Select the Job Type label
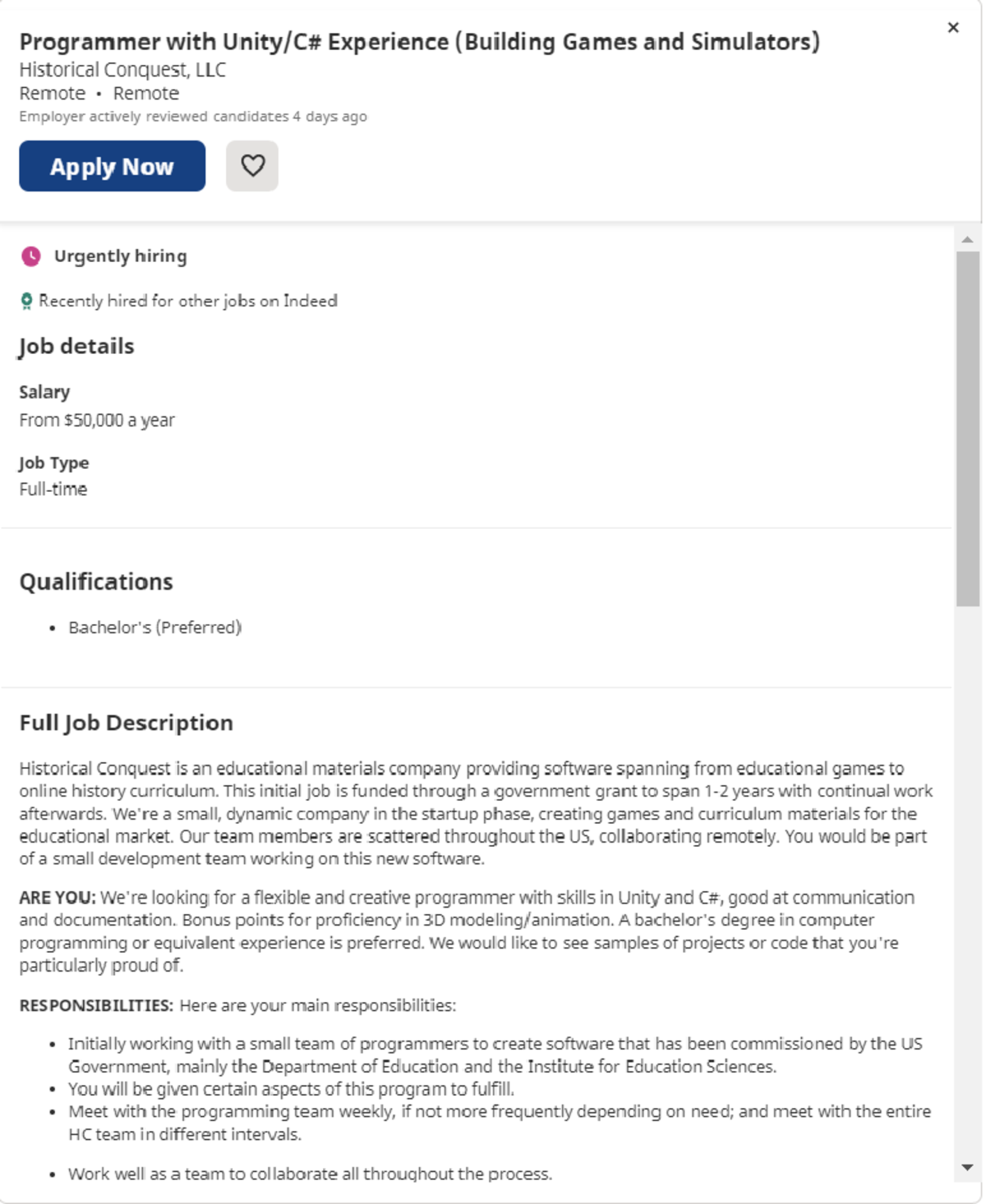986x1204 pixels. [x=54, y=462]
